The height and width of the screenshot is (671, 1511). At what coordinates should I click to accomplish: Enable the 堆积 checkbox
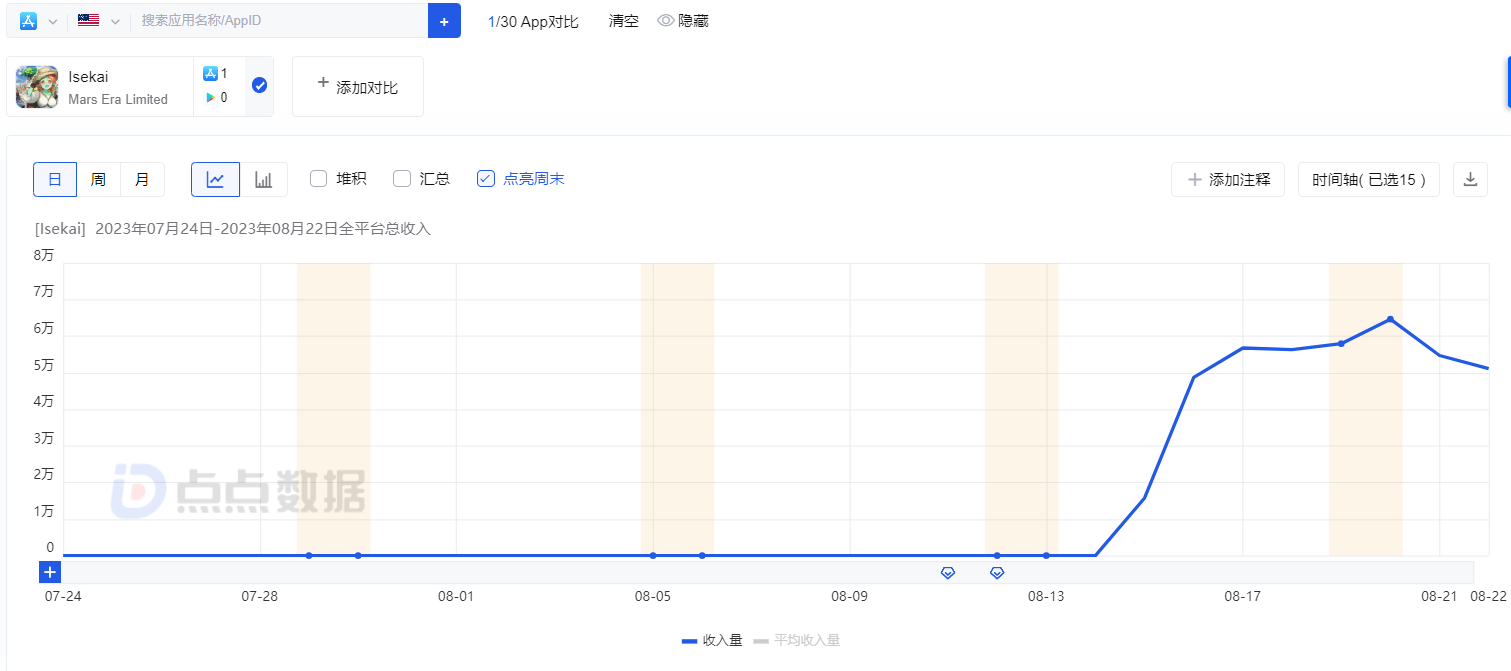[319, 179]
